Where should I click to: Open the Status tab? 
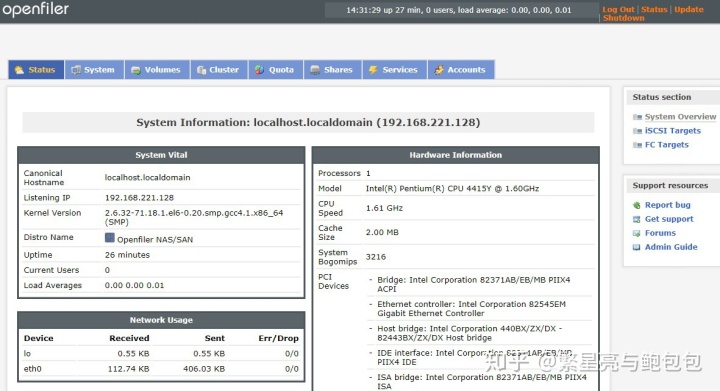pyautogui.click(x=36, y=70)
